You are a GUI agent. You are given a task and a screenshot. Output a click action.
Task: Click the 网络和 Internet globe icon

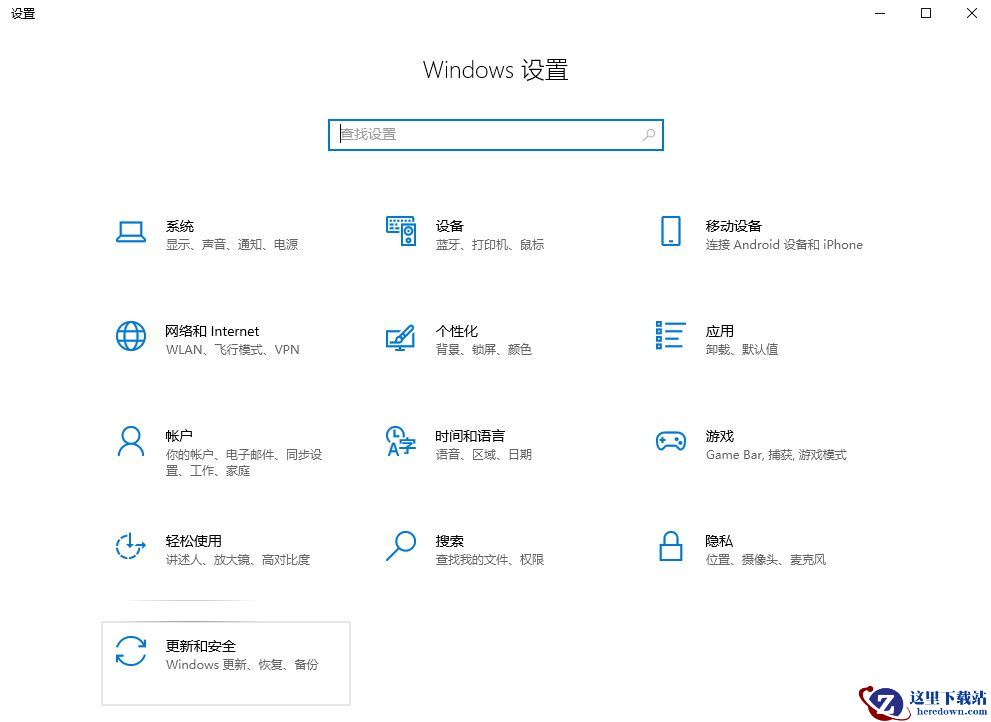point(131,336)
